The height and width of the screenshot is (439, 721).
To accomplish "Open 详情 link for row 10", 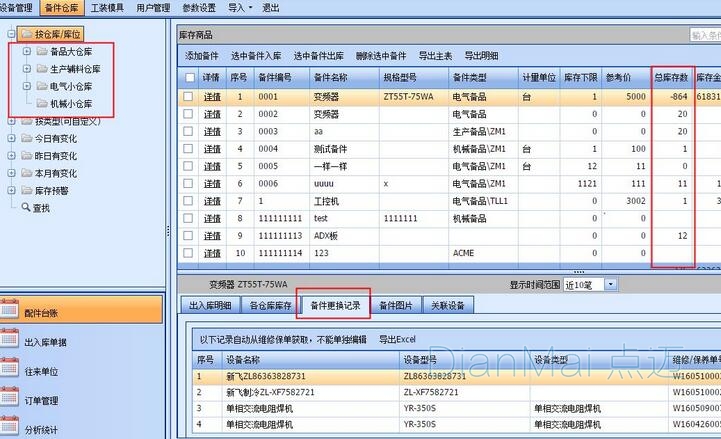I will (x=212, y=253).
